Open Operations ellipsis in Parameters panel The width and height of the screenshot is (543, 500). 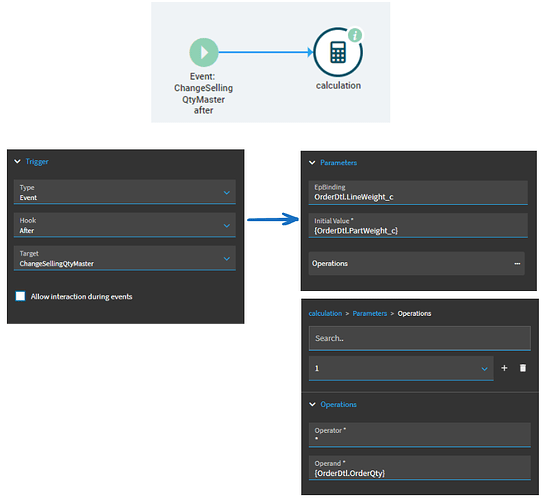[517, 264]
